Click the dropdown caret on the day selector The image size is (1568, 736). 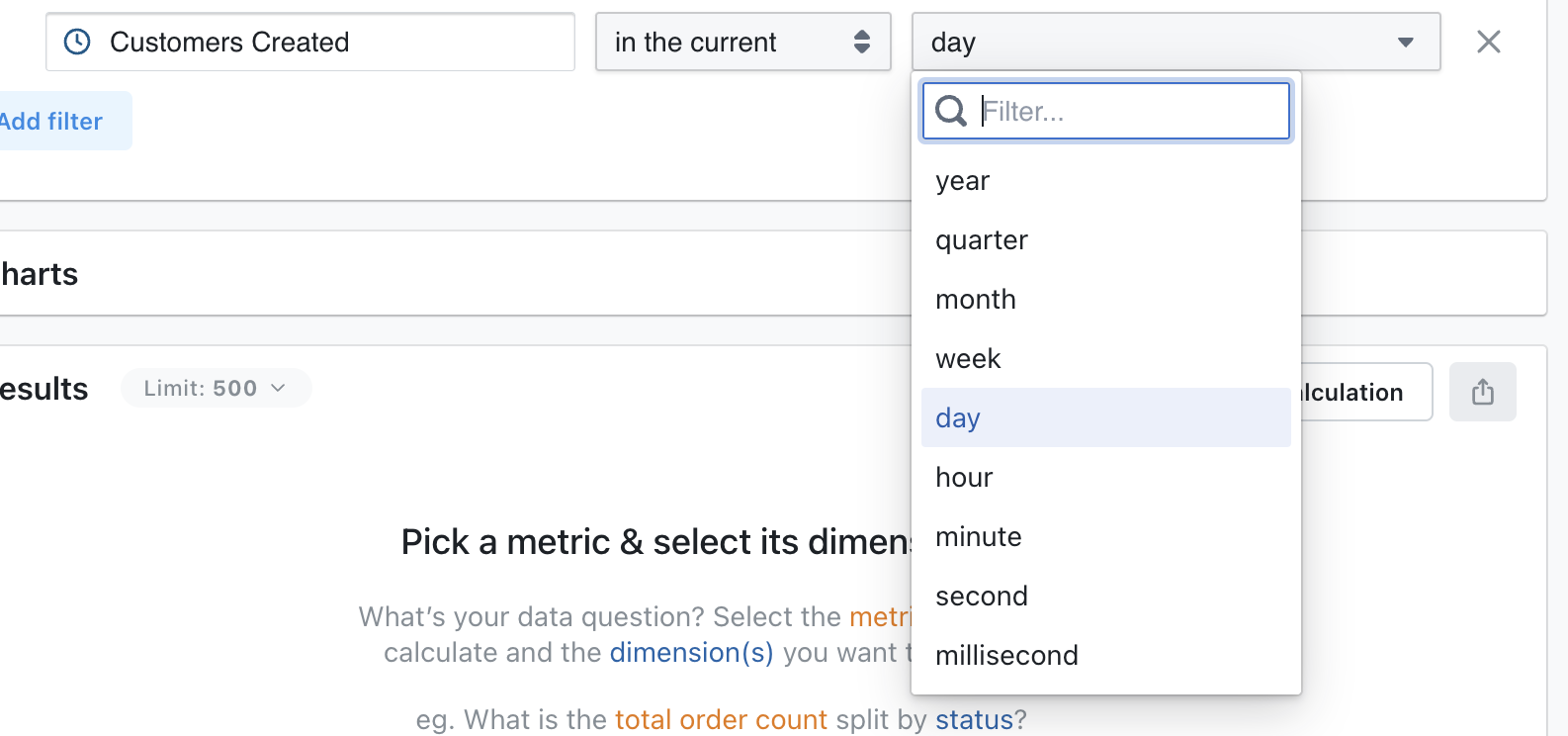[1405, 43]
